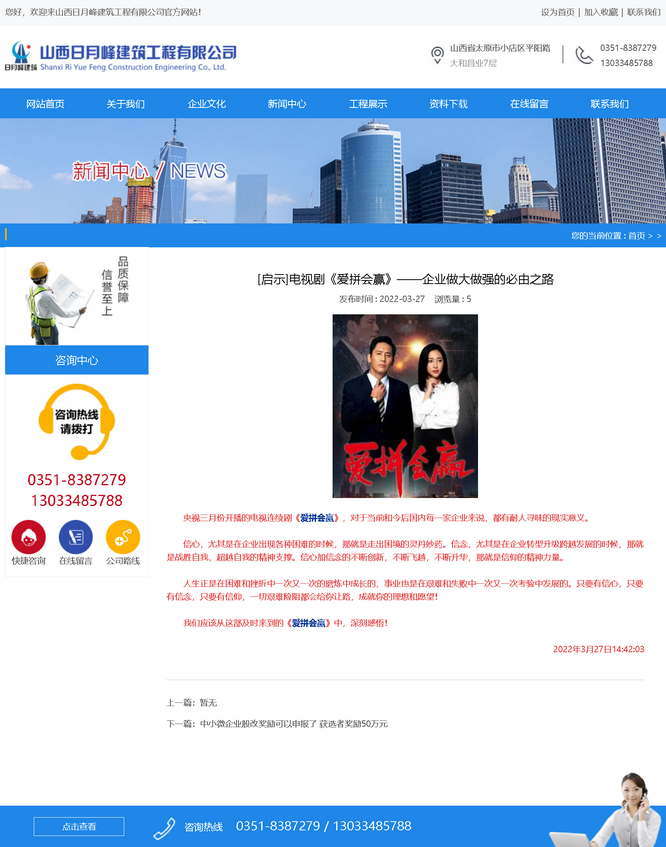Go to 关于我们 navigation item
This screenshot has width=666, height=847.
click(126, 104)
